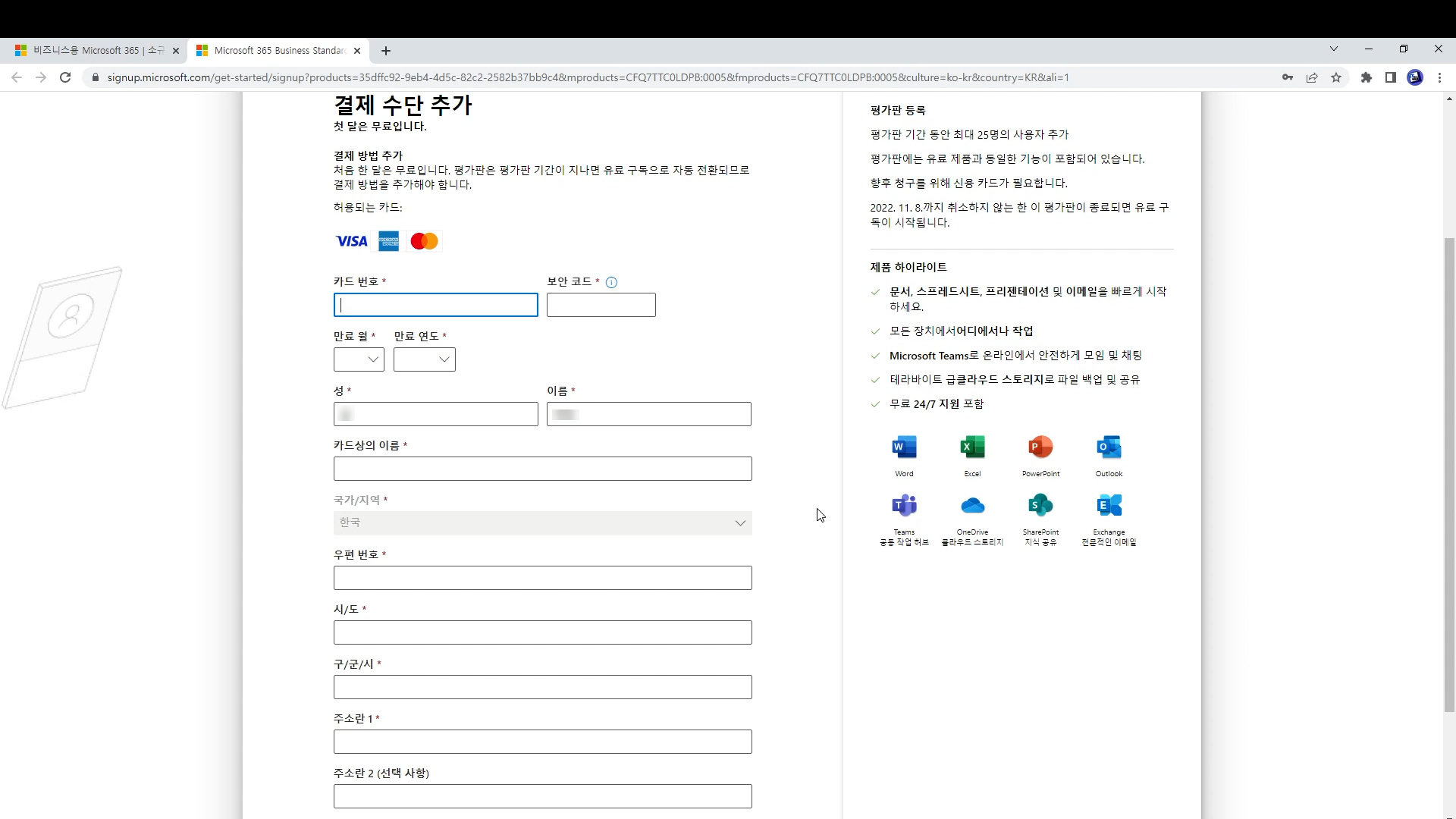
Task: Click the Mastercard logo
Action: click(x=424, y=241)
